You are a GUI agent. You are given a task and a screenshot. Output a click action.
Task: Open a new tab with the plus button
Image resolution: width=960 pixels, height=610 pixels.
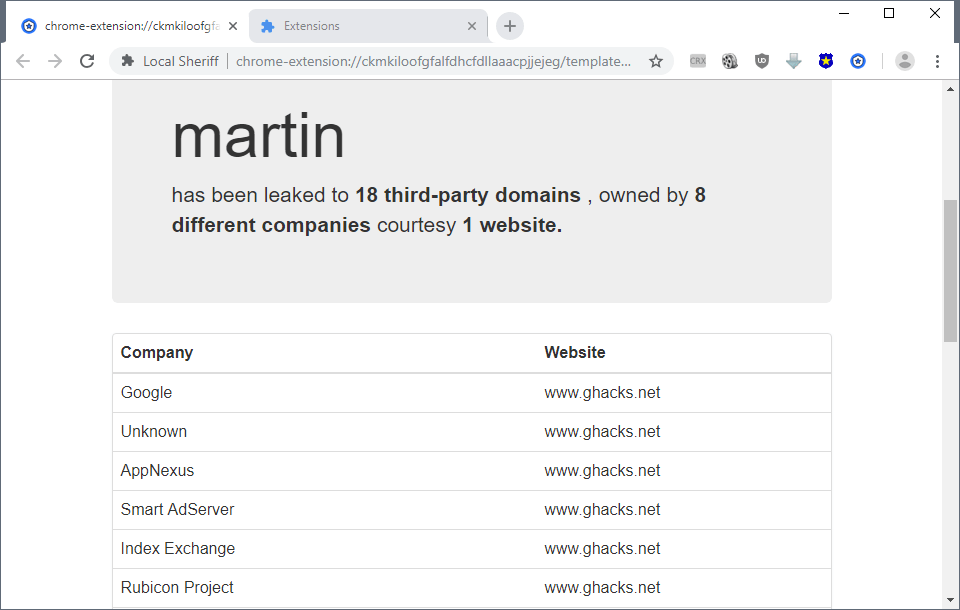coord(509,26)
